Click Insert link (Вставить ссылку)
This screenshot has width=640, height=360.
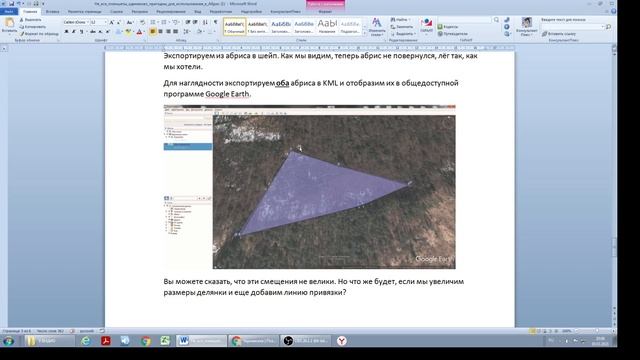pyautogui.click(x=559, y=34)
